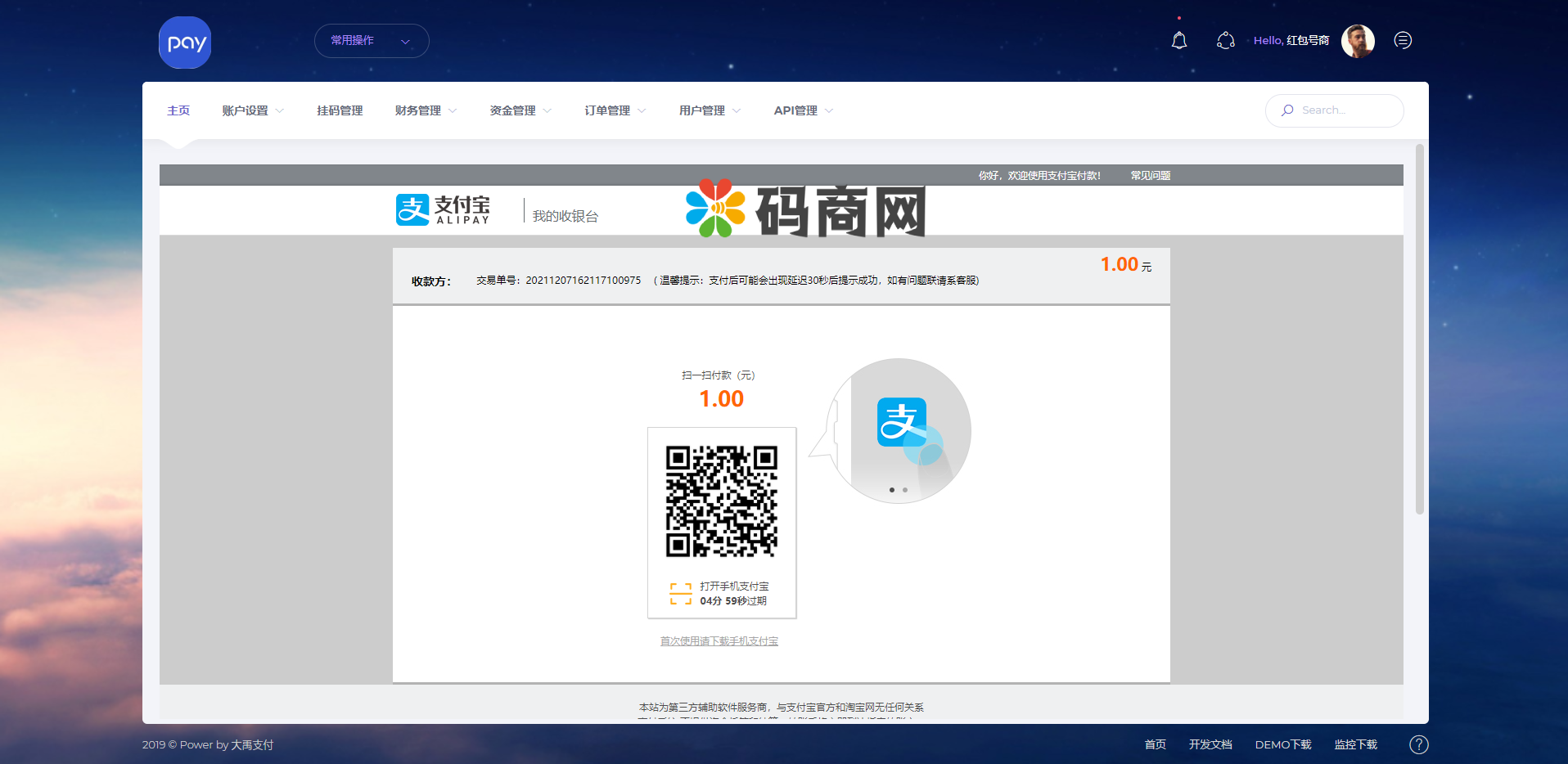The height and width of the screenshot is (764, 1568).
Task: Click the Alipay logo in checkout header
Action: point(443,210)
